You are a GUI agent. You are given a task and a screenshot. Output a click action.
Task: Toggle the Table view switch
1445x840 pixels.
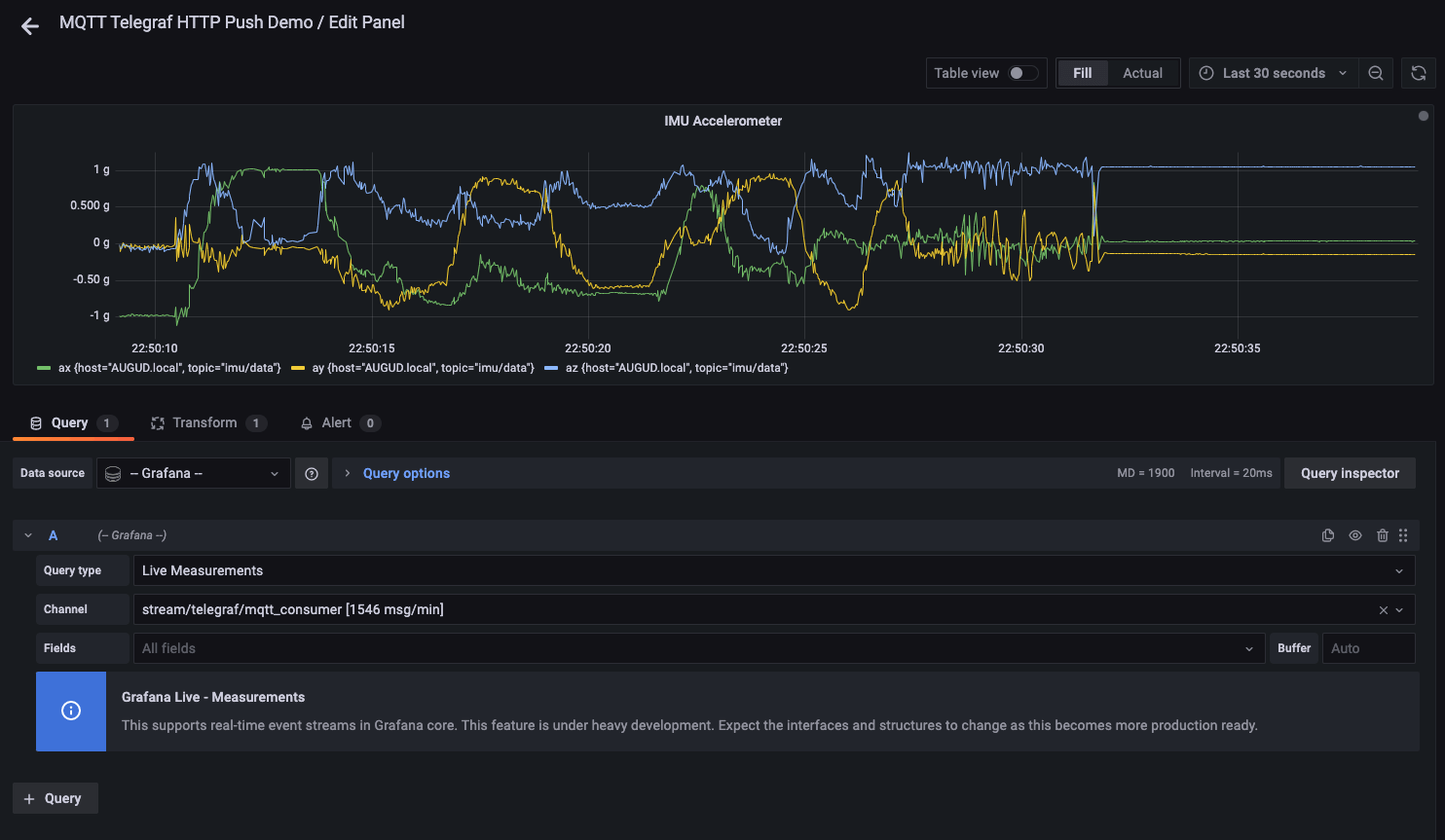(x=1022, y=73)
